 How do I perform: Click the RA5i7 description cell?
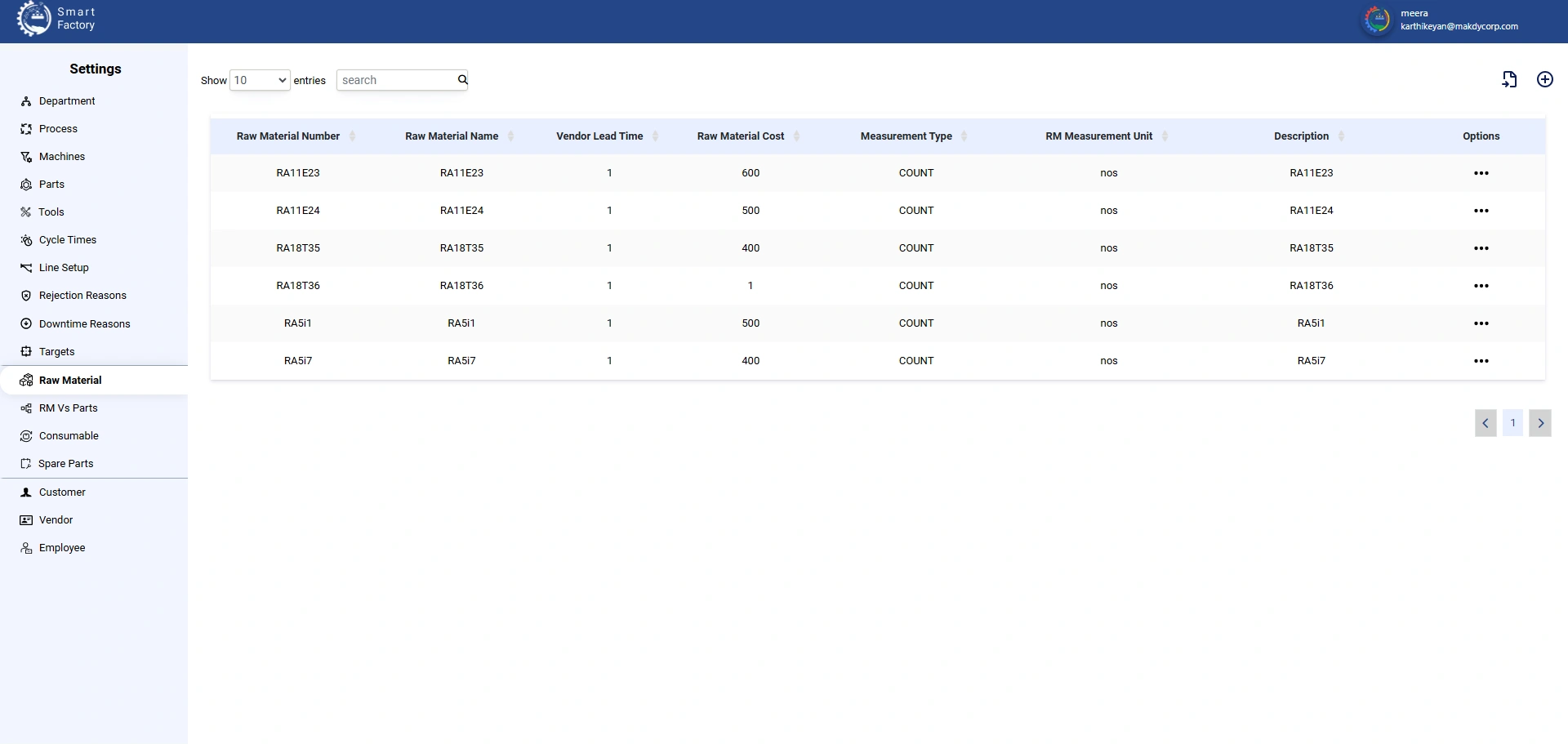pos(1312,361)
